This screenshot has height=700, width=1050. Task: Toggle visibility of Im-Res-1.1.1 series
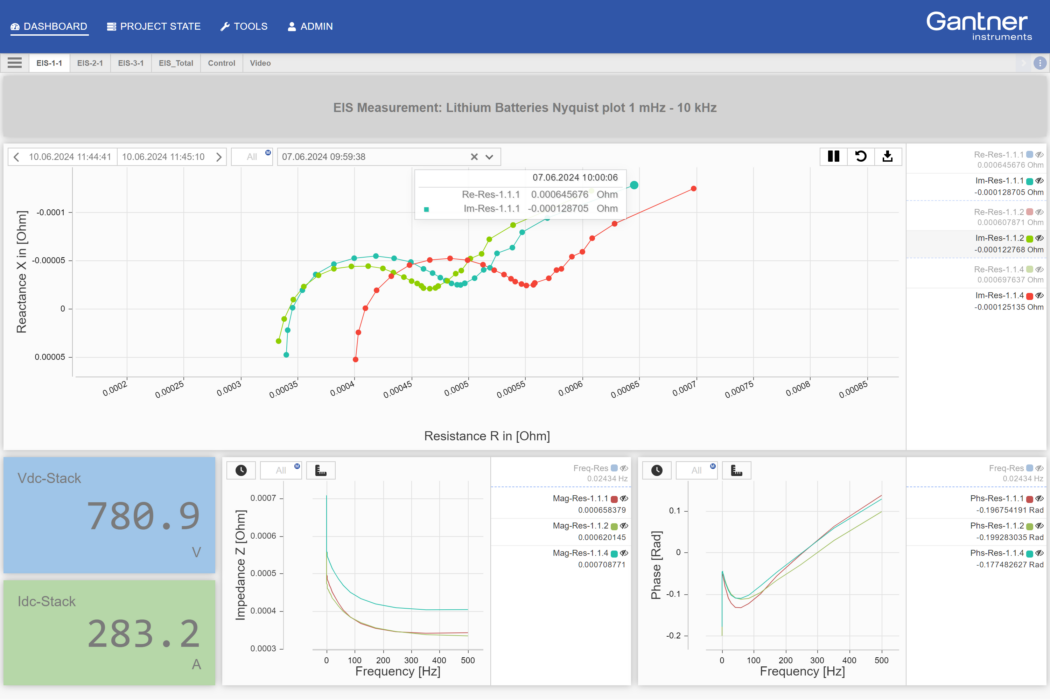(x=1040, y=180)
